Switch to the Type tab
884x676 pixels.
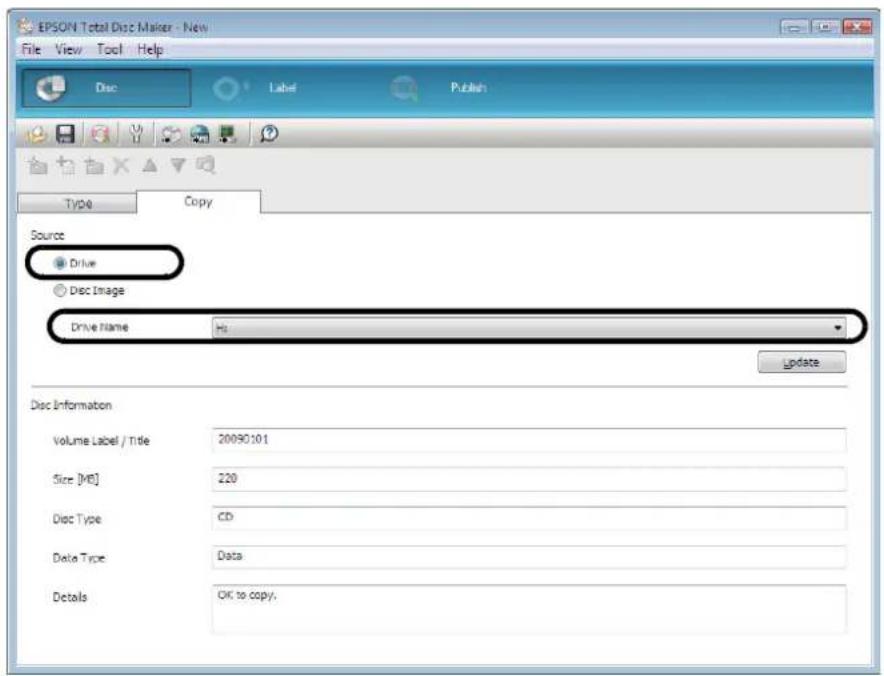click(x=77, y=203)
